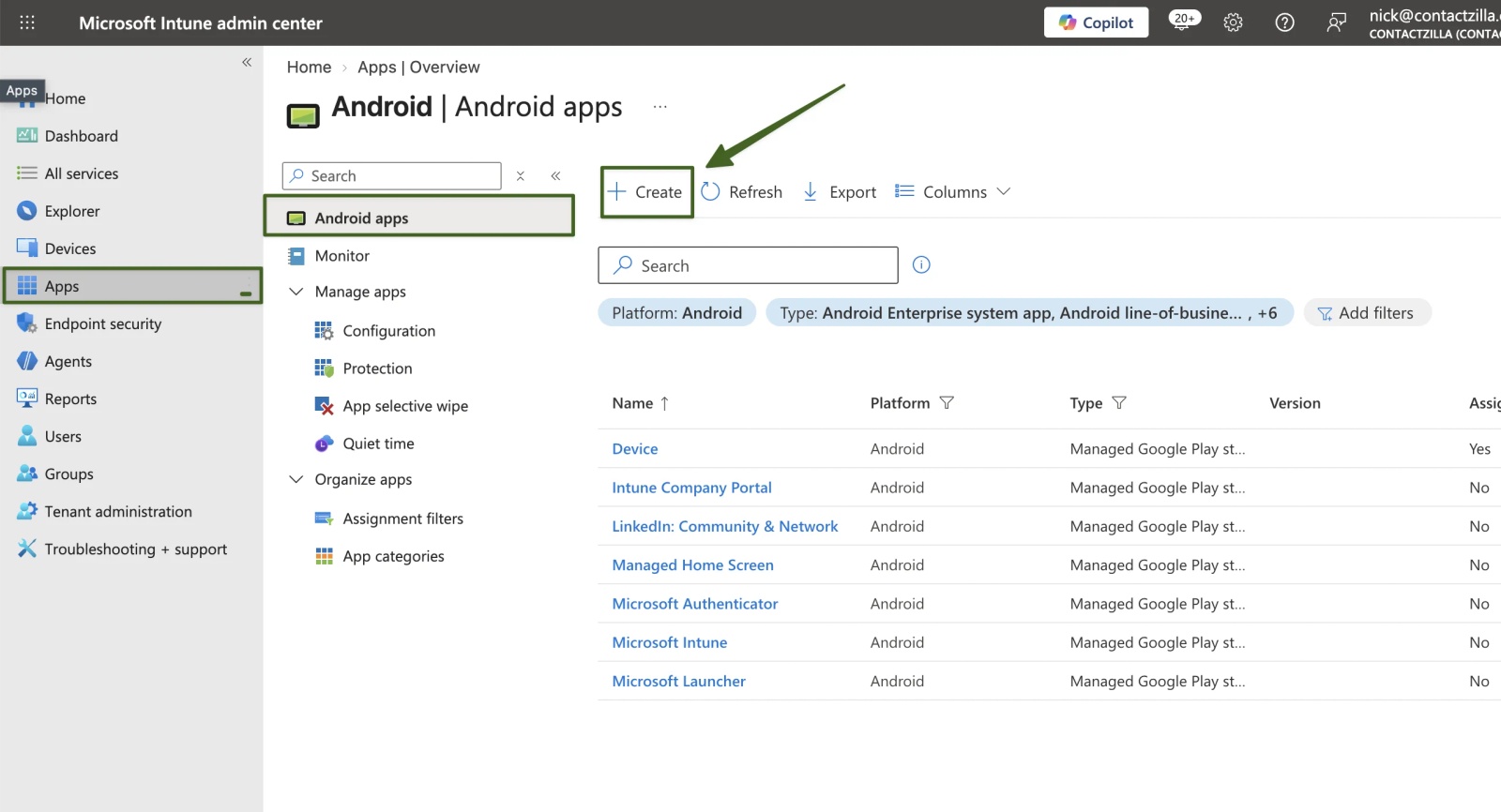
Task: Open notifications with 20+ badge
Action: [1184, 21]
